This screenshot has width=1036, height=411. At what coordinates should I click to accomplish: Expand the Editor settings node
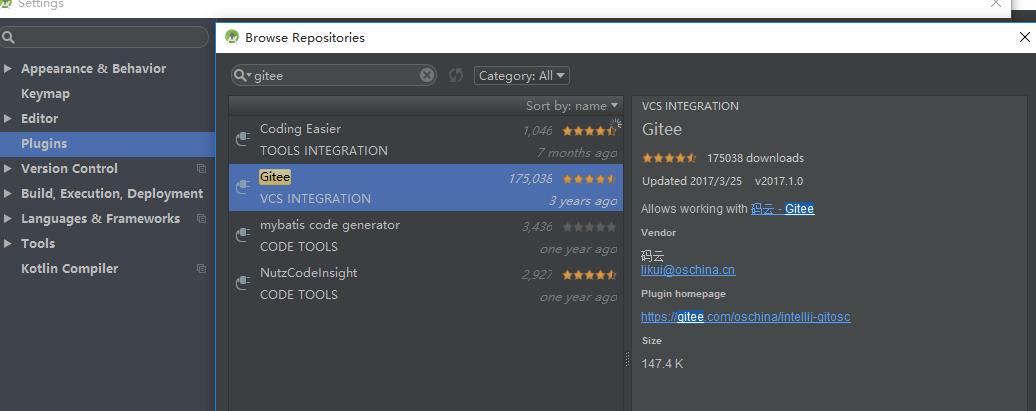(x=8, y=119)
